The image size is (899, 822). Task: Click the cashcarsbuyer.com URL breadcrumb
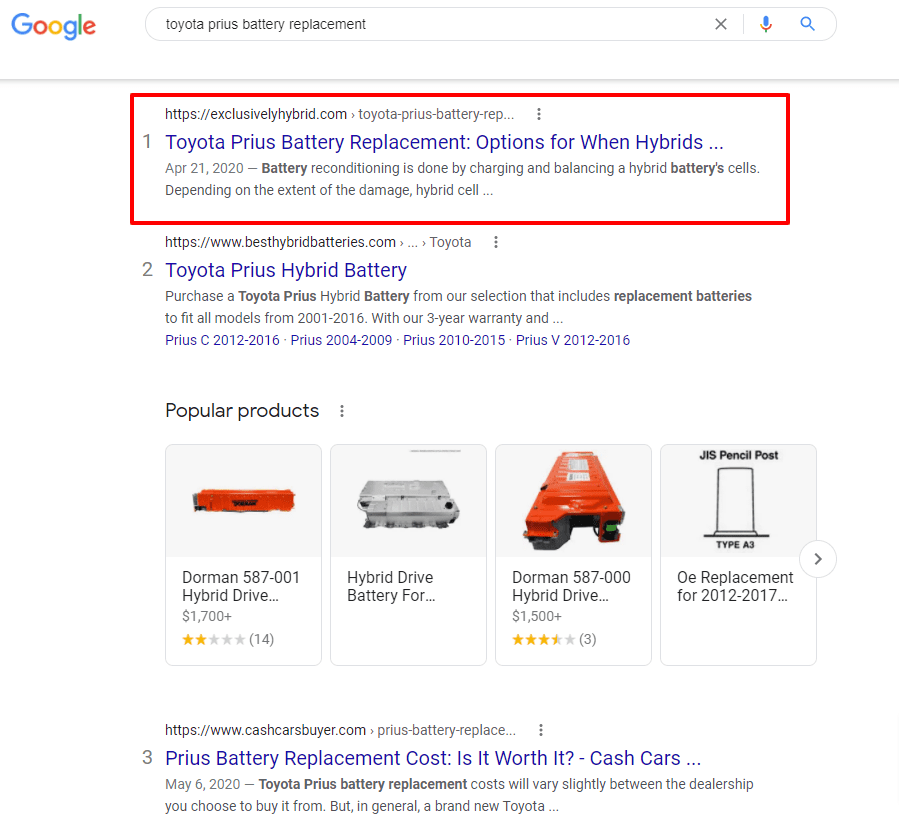point(341,730)
